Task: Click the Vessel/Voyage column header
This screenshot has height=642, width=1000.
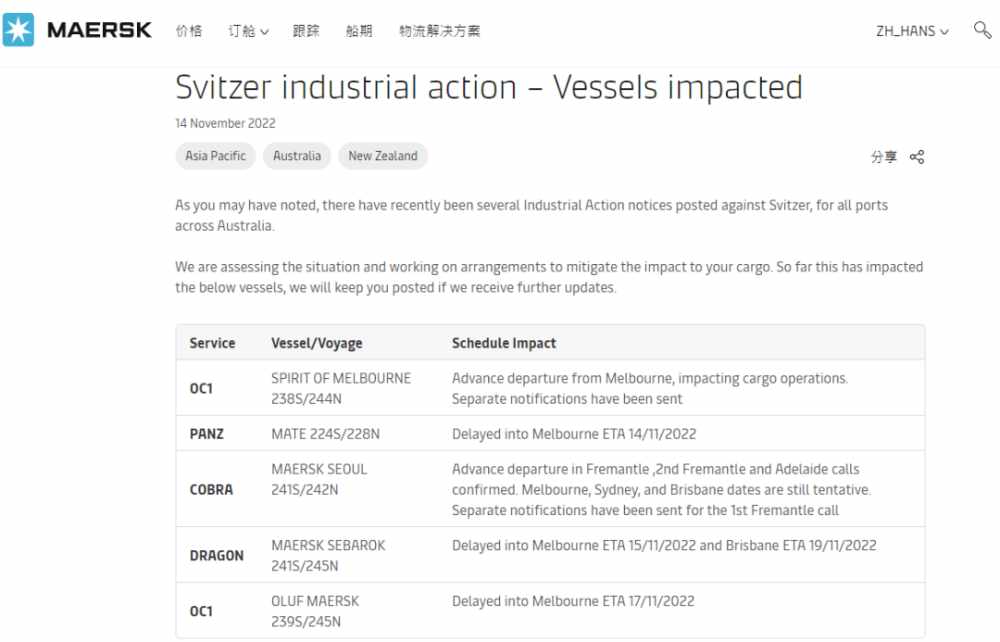Action: (317, 343)
